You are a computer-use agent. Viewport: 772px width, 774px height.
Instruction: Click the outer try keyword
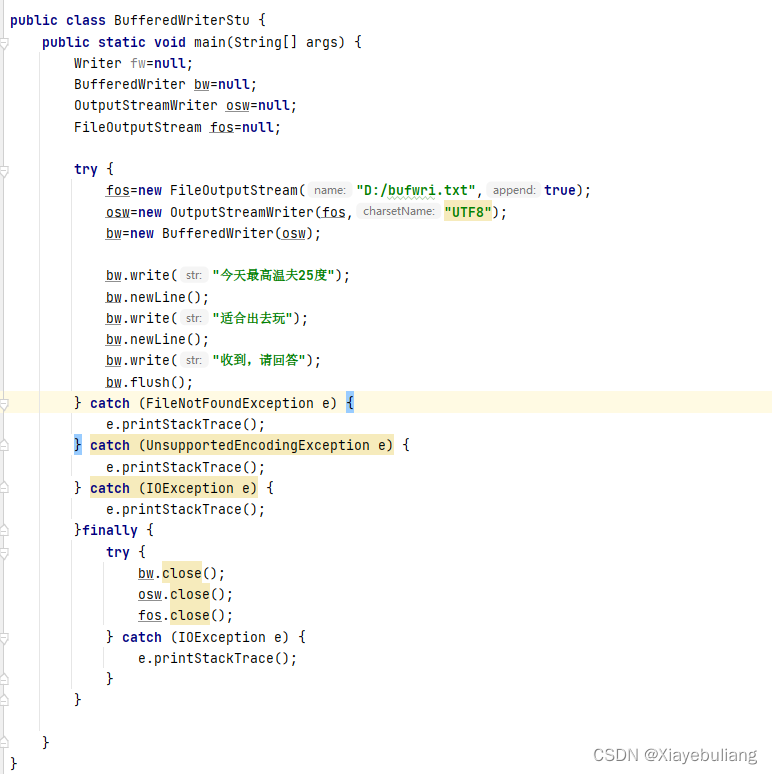click(86, 169)
